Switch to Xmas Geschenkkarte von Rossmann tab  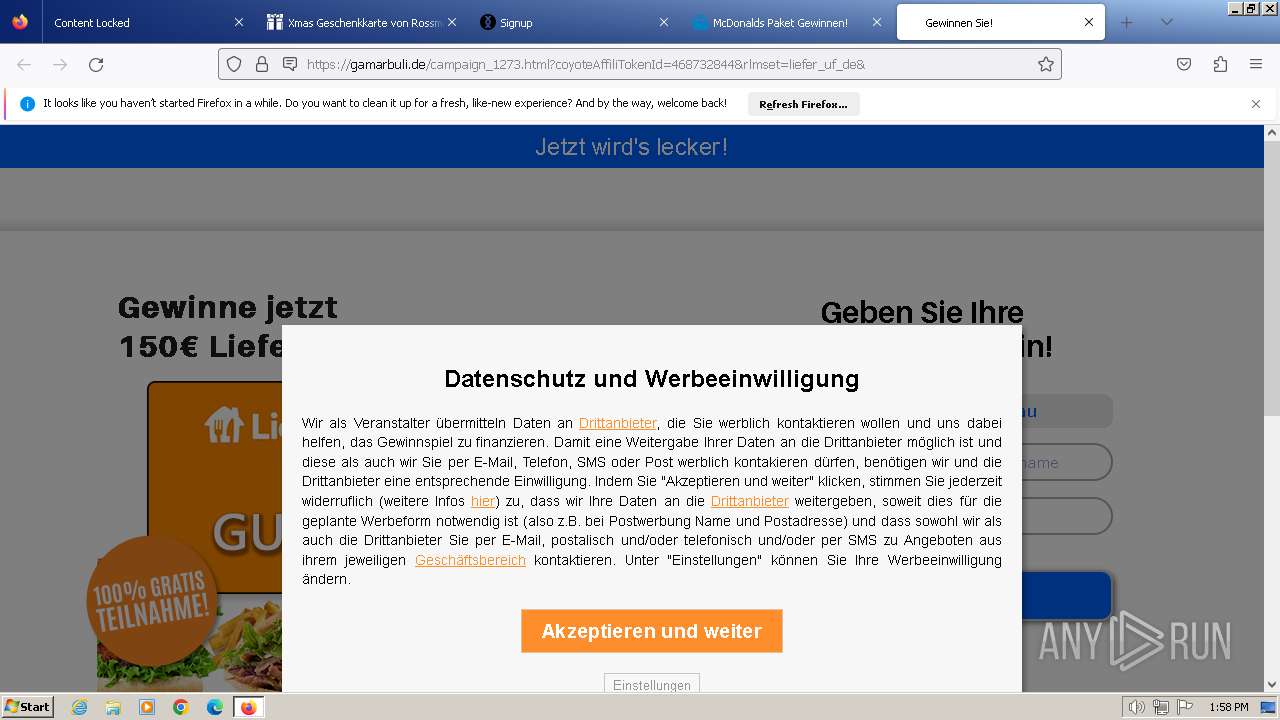pyautogui.click(x=360, y=22)
